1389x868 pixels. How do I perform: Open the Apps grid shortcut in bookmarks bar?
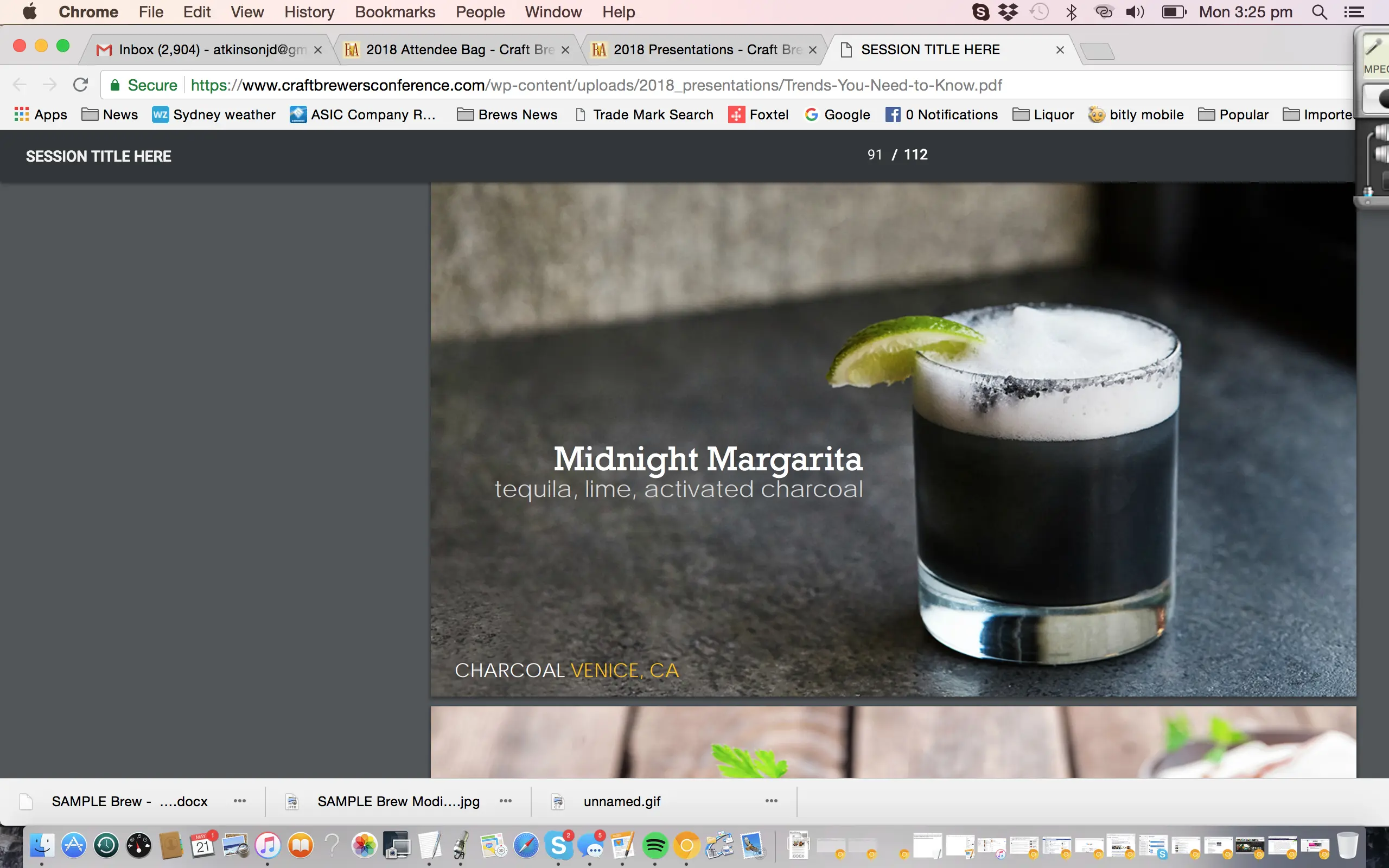[40, 115]
